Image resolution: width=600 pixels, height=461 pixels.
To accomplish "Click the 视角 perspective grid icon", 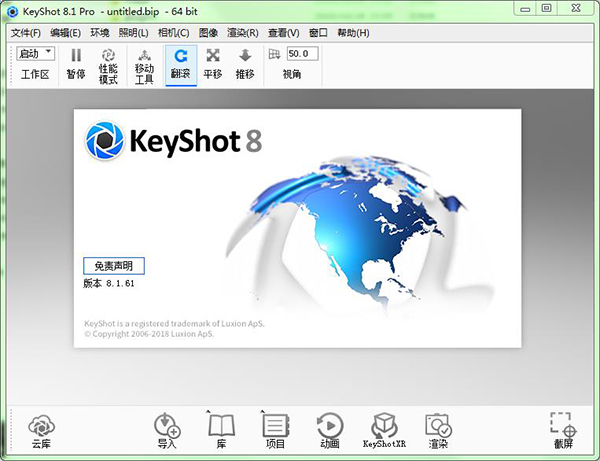I will (274, 54).
